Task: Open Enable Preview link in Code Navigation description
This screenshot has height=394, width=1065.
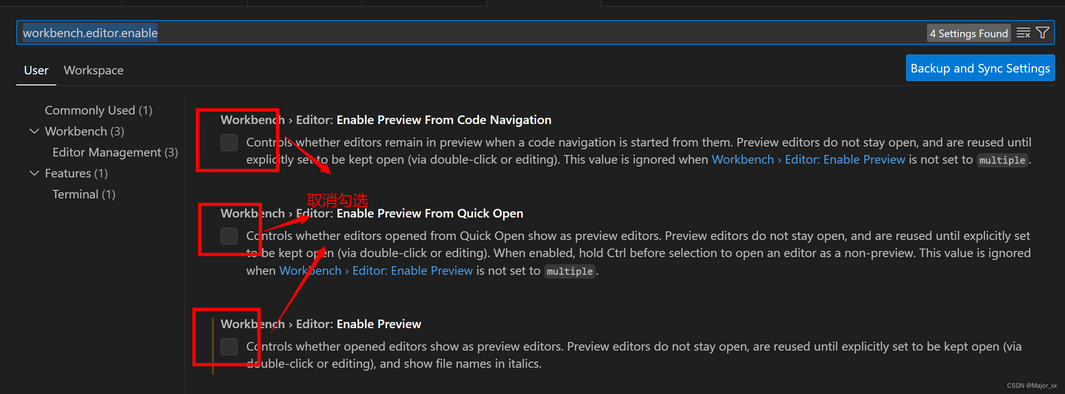Action: (808, 160)
